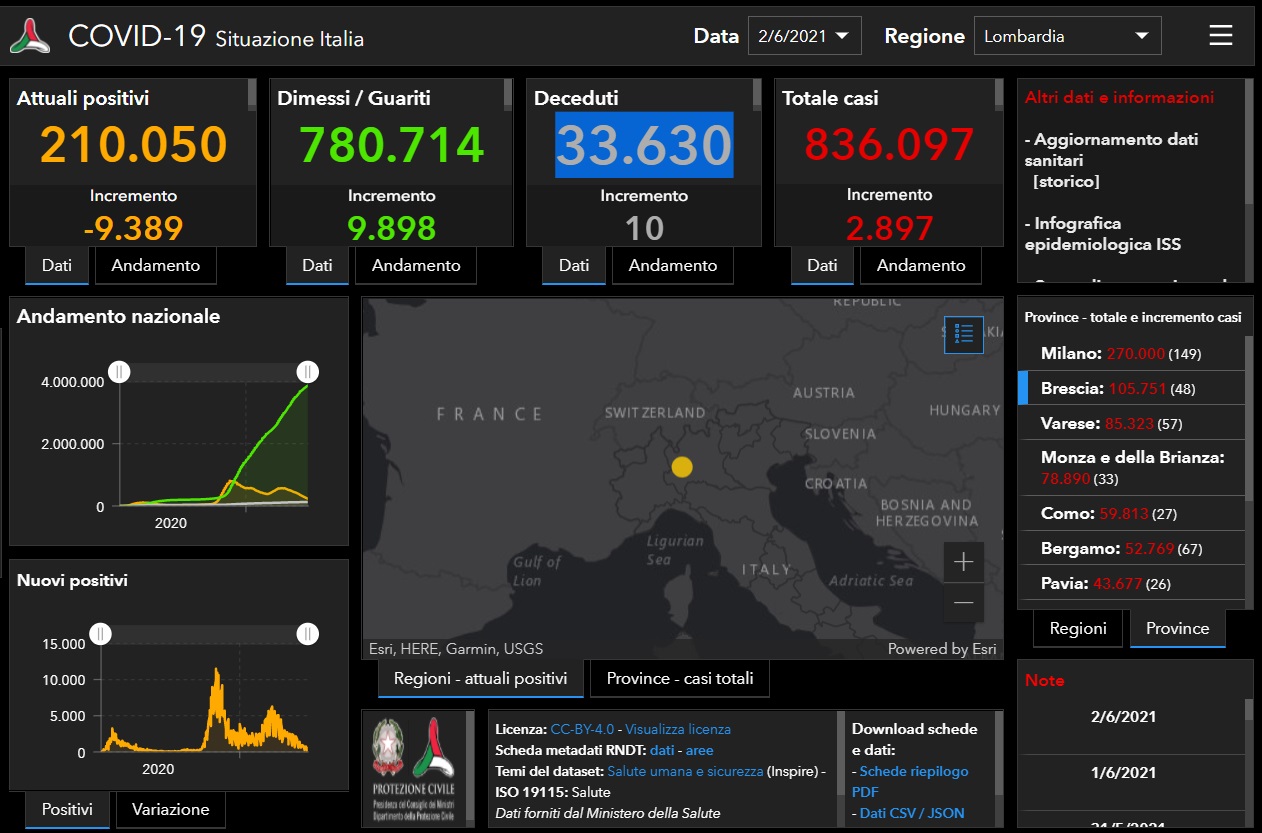Click right handle of Nuovi positivi slider
Image resolution: width=1262 pixels, height=833 pixels.
pos(308,634)
